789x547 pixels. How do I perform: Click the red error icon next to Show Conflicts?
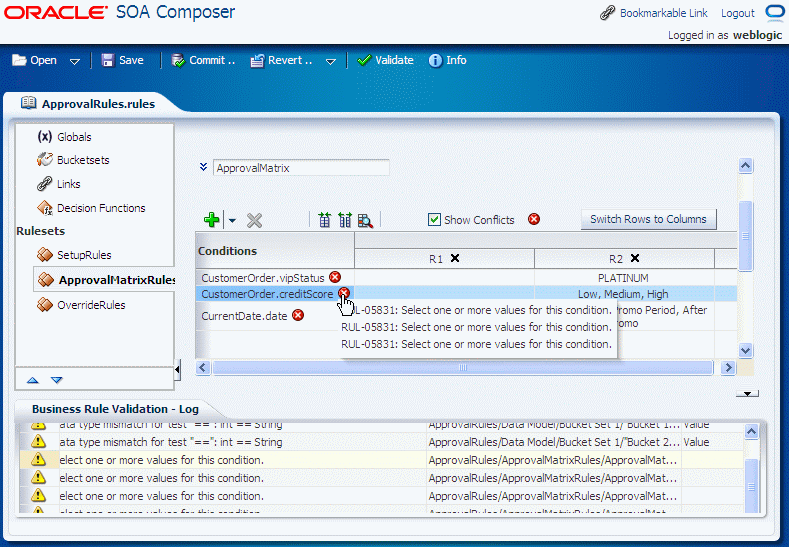534,219
